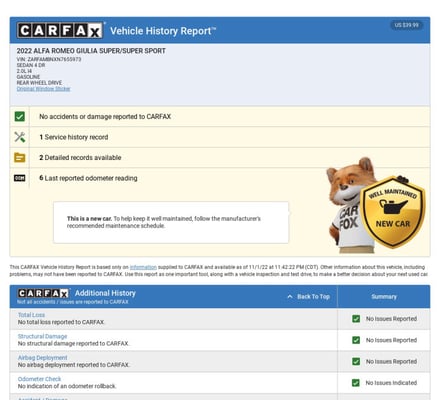Click the green check for Odometer Check row
Image resolution: width=437 pixels, height=400 pixels.
click(356, 383)
